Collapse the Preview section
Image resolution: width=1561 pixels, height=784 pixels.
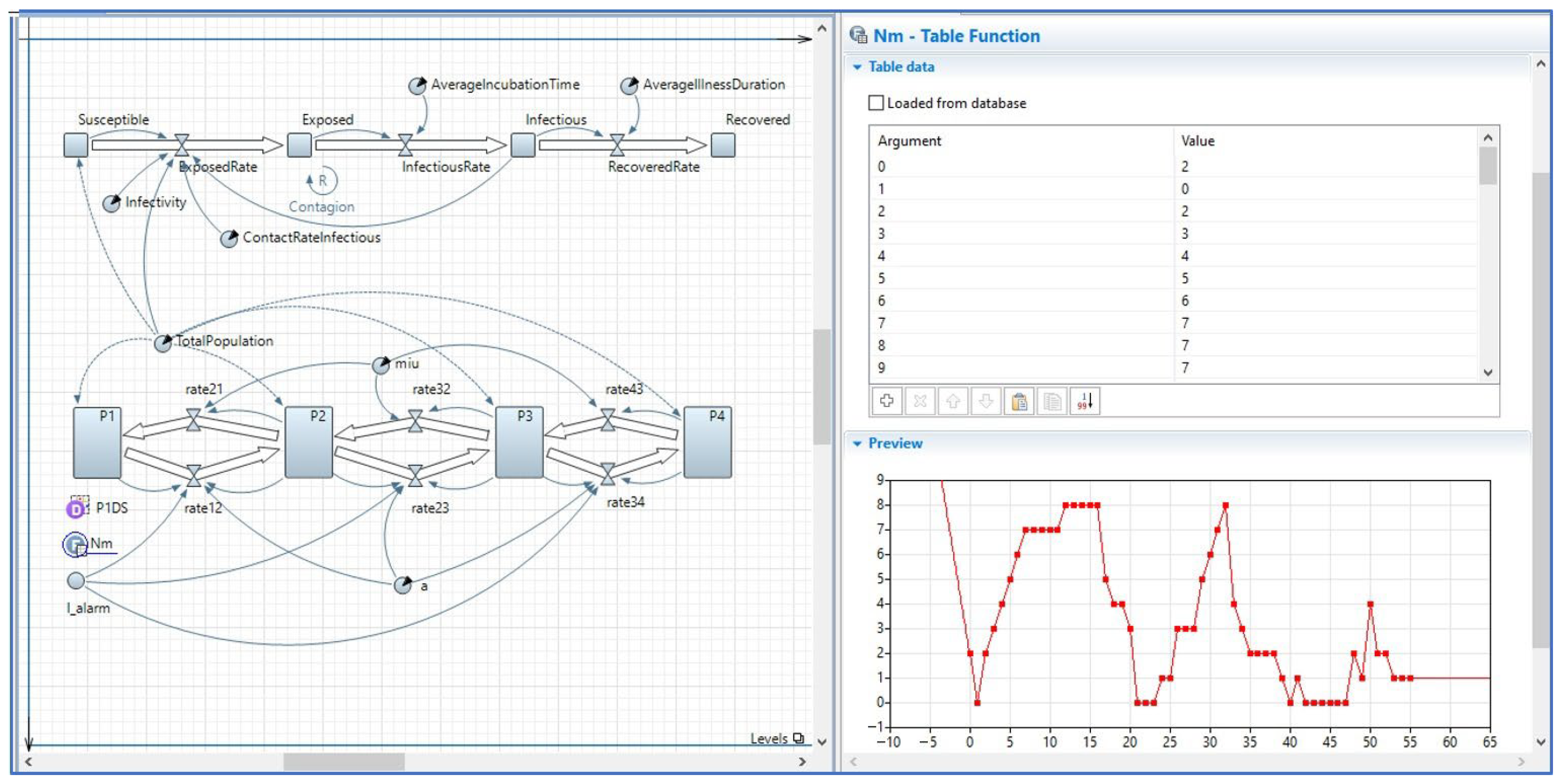pyautogui.click(x=858, y=444)
